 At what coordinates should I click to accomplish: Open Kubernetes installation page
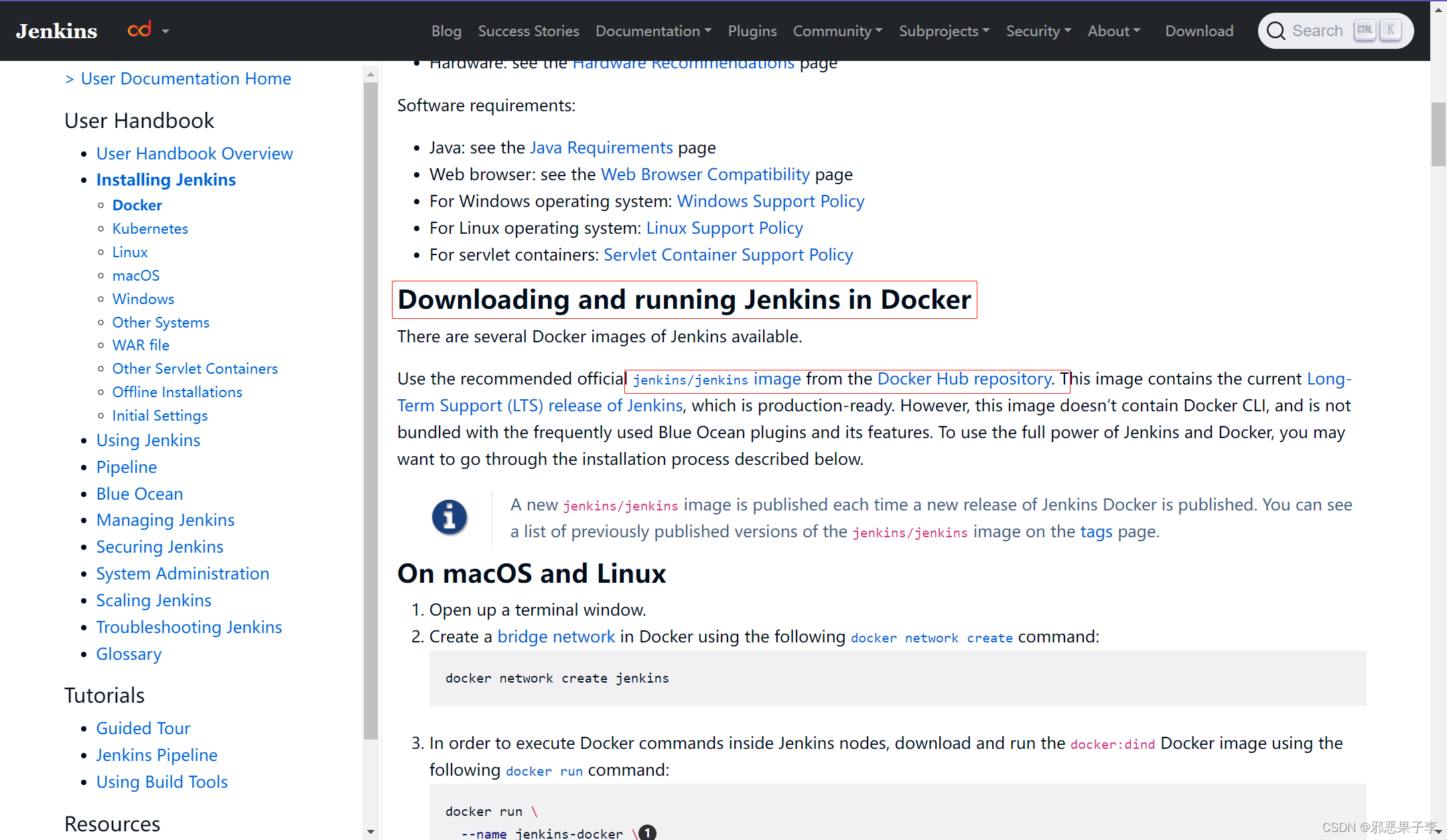click(x=150, y=228)
